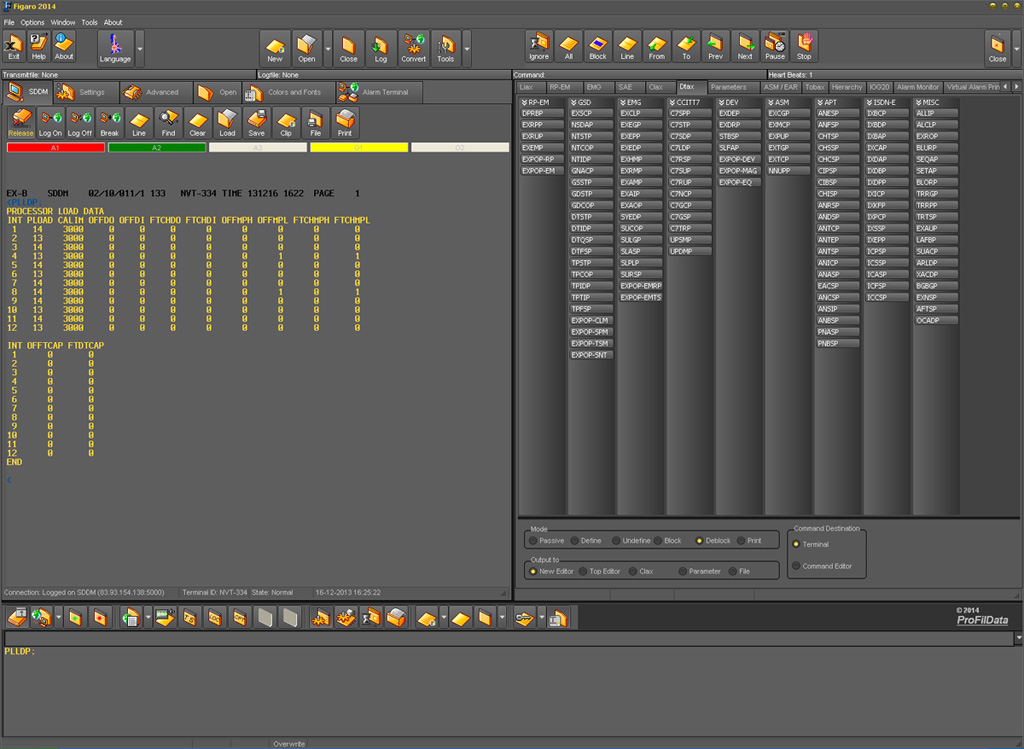The image size is (1024, 749).
Task: Collapse the CCITT7 command group
Action: [672, 102]
